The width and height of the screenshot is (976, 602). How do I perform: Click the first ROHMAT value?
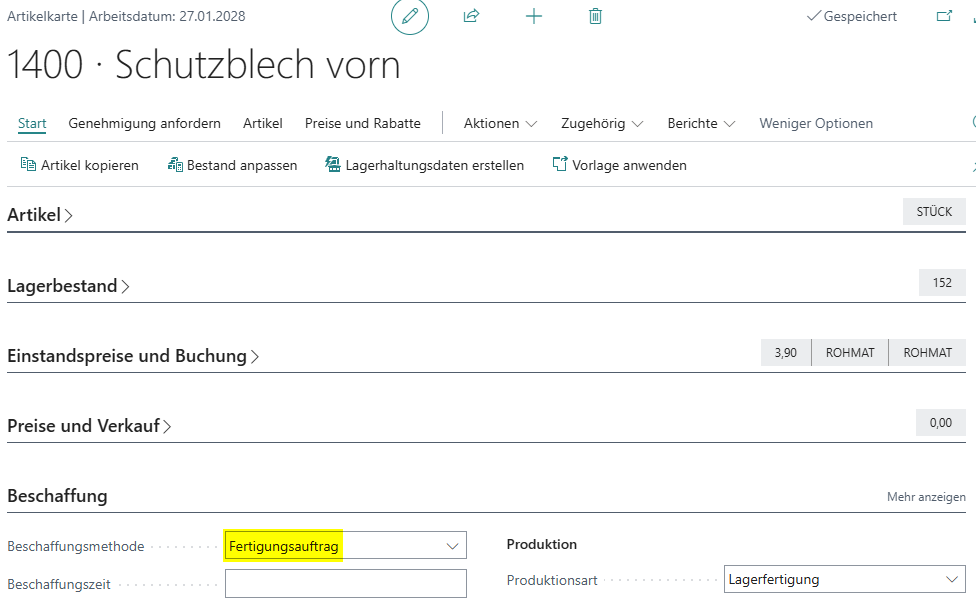coord(850,353)
